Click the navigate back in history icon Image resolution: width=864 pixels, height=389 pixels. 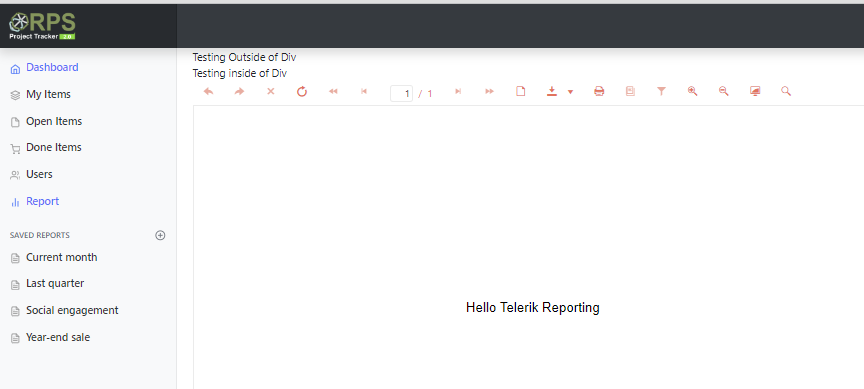pyautogui.click(x=208, y=91)
